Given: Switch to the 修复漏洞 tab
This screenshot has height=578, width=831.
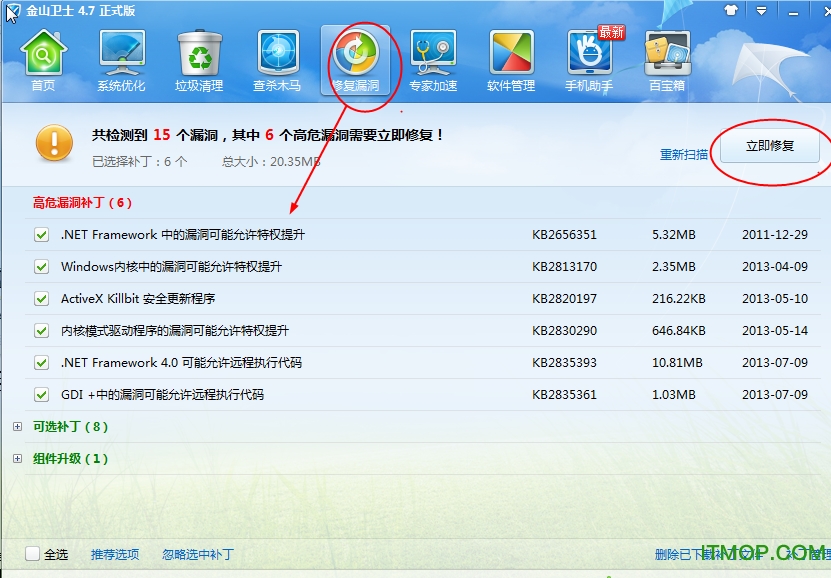Looking at the screenshot, I should tap(355, 58).
